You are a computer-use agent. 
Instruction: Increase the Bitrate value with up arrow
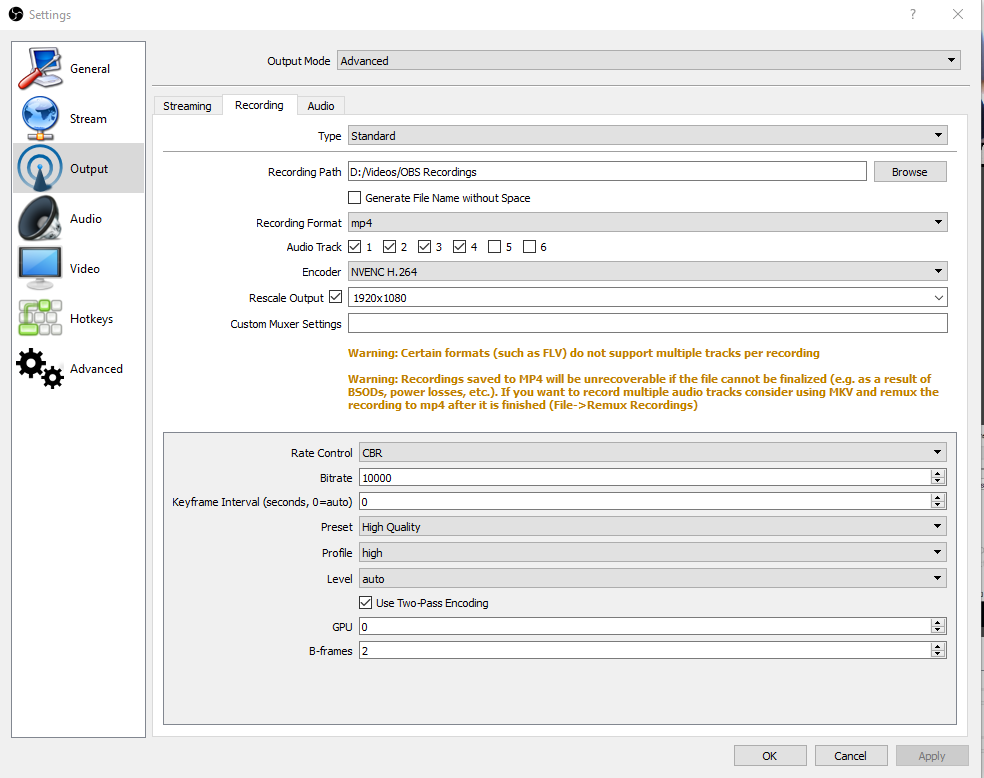tap(938, 473)
